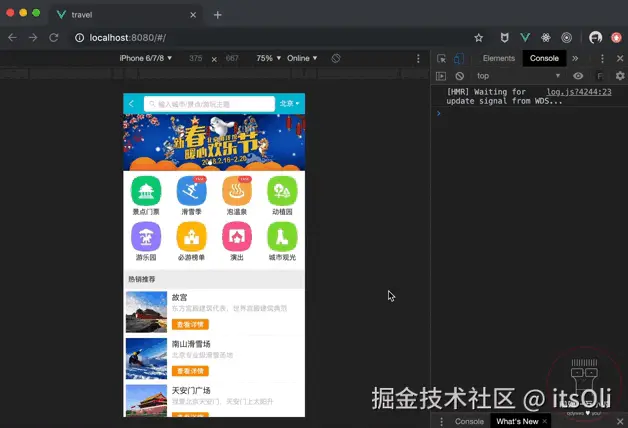Open the 南山滑雪场 thumbnail image
The height and width of the screenshot is (428, 628).
tap(146, 358)
